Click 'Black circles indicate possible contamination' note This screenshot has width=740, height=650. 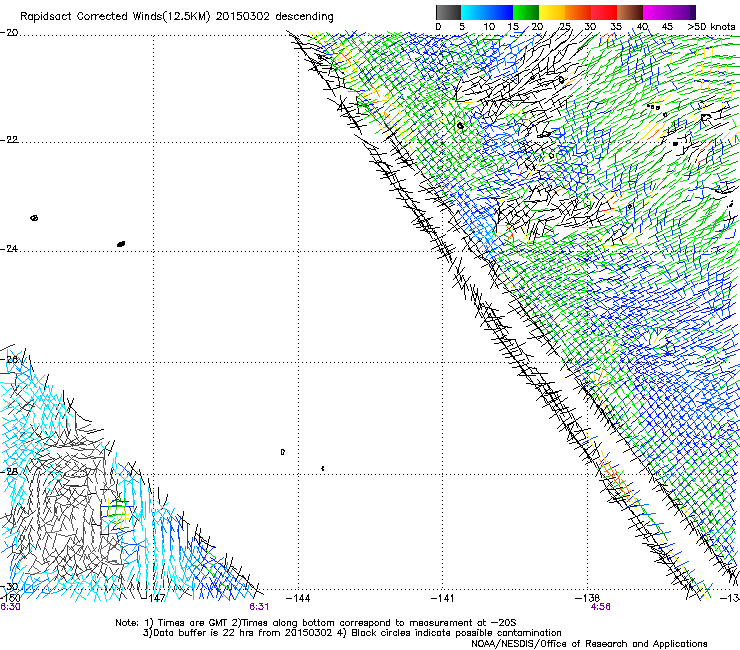click(456, 633)
